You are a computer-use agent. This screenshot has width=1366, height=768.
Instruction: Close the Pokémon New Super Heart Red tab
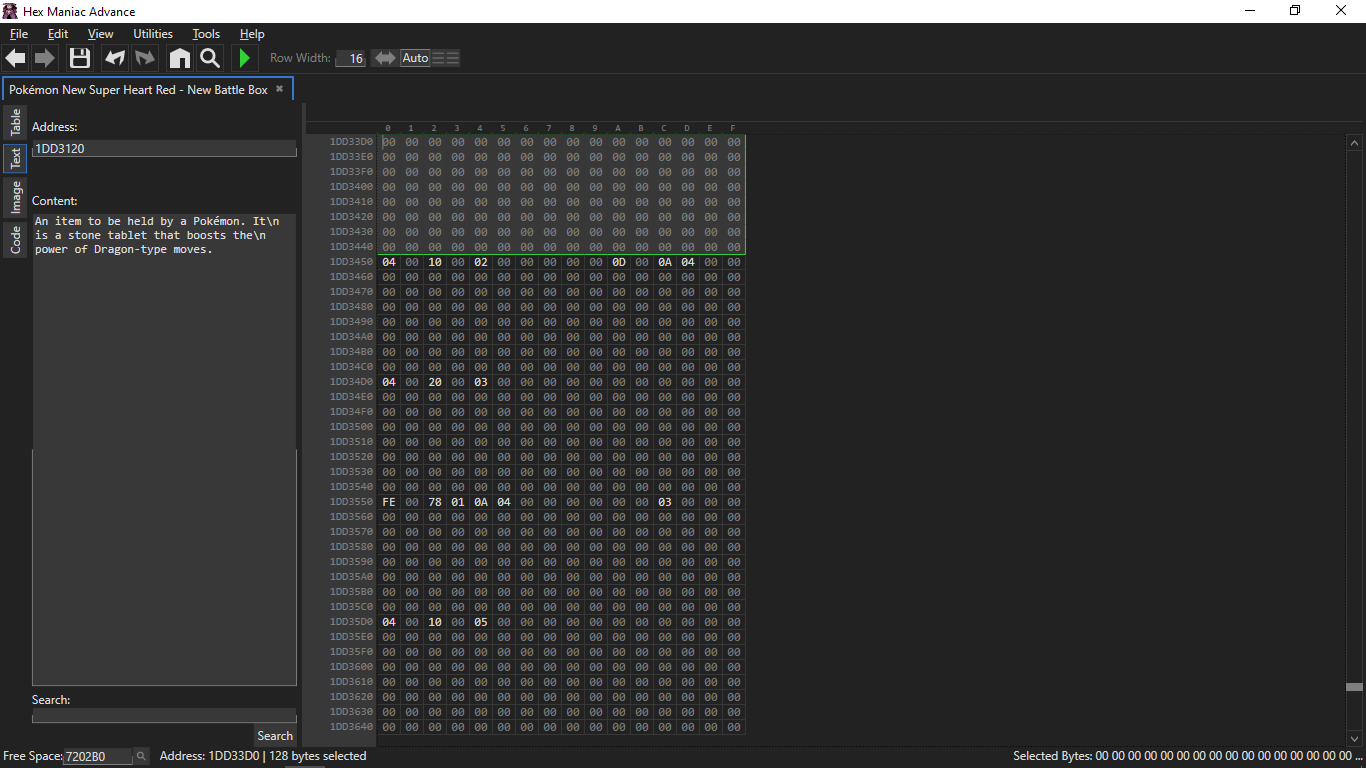[x=280, y=89]
